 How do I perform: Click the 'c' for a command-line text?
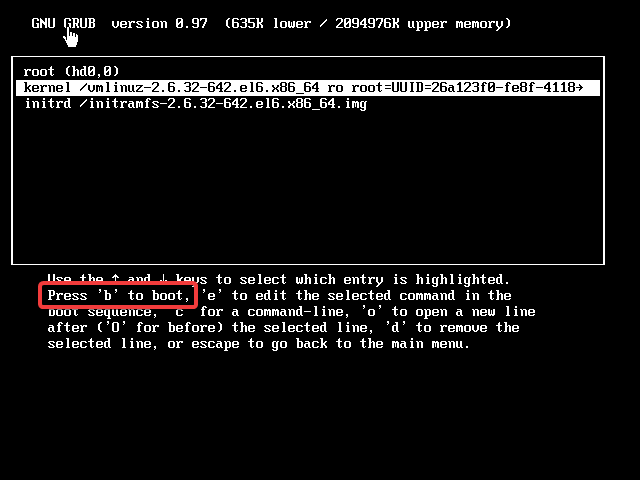(262, 312)
